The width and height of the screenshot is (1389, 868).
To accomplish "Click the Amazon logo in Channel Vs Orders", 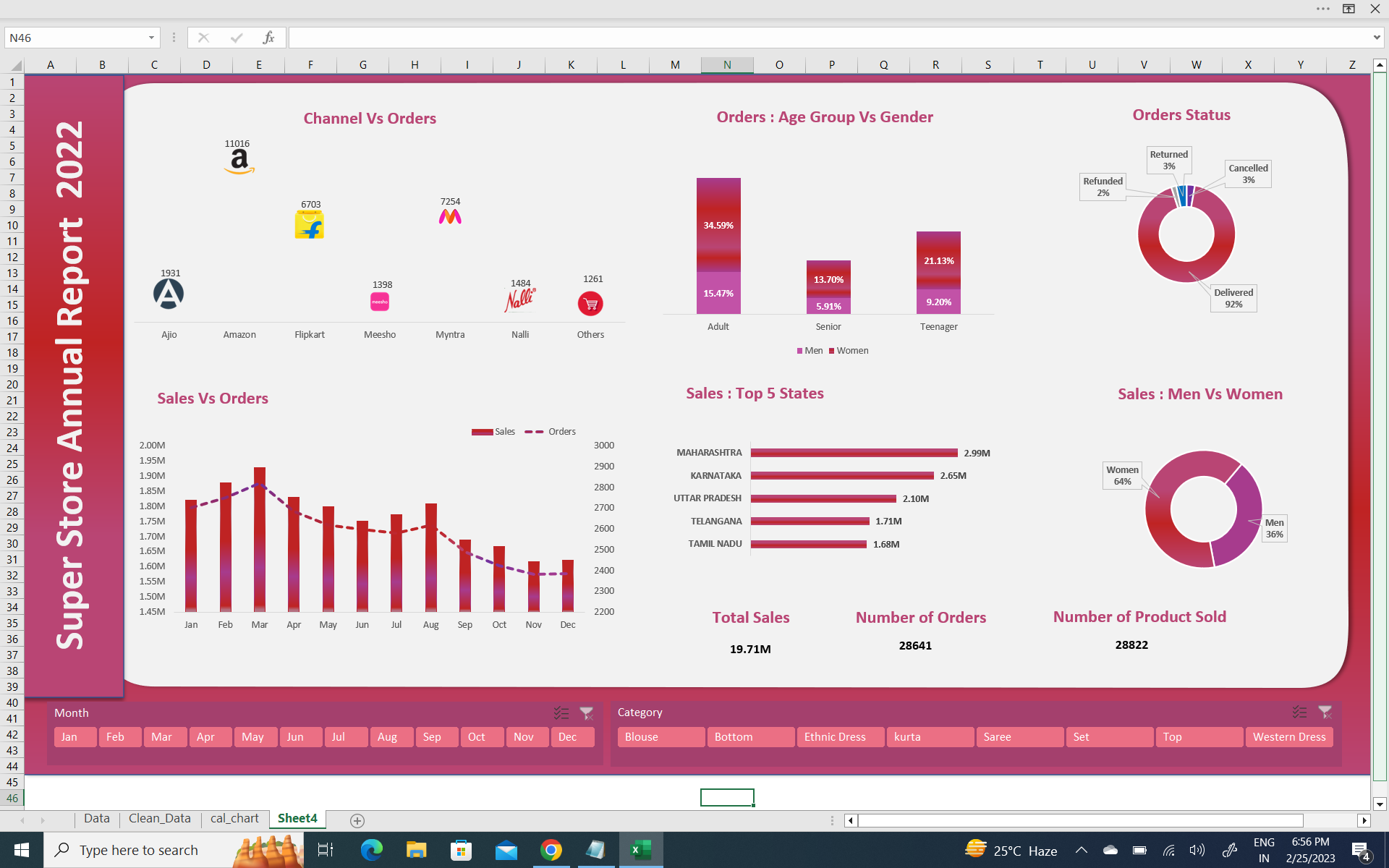I will click(239, 161).
